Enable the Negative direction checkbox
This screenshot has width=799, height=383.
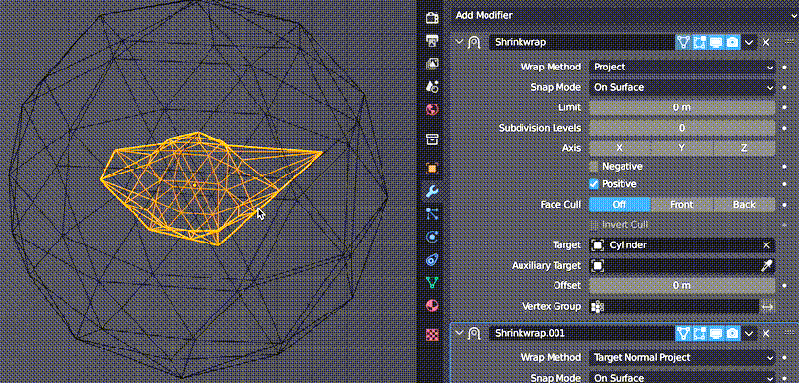pyautogui.click(x=594, y=167)
